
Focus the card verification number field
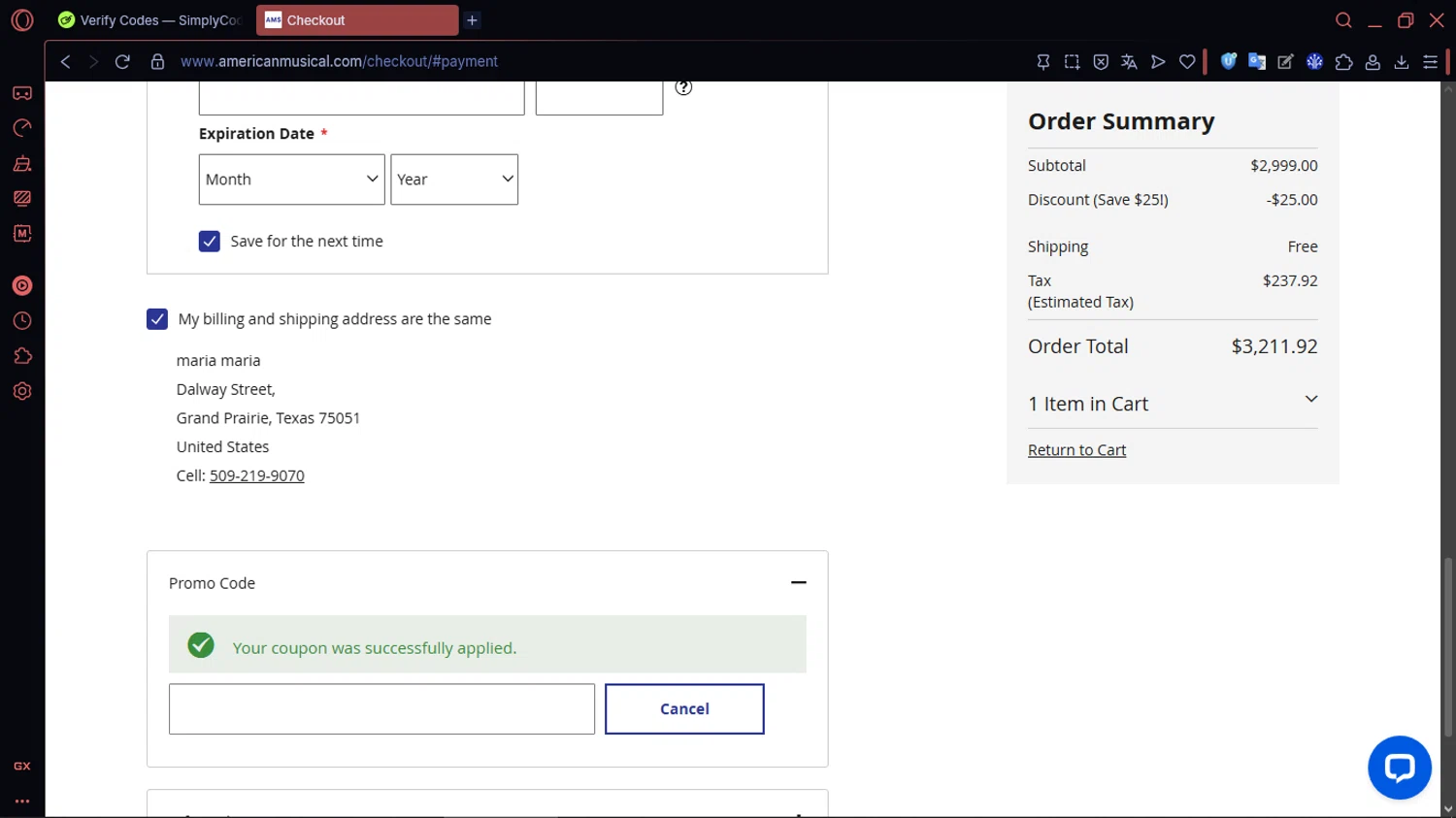(x=599, y=98)
